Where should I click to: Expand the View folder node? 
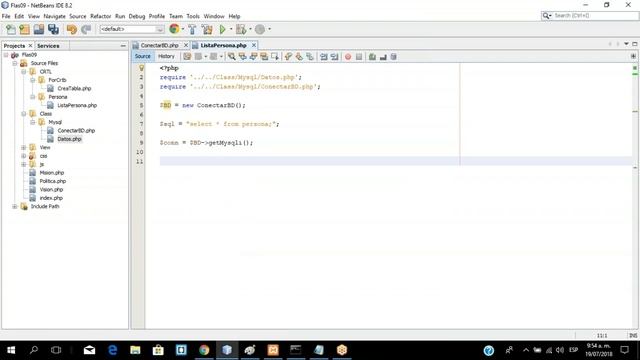[x=24, y=147]
